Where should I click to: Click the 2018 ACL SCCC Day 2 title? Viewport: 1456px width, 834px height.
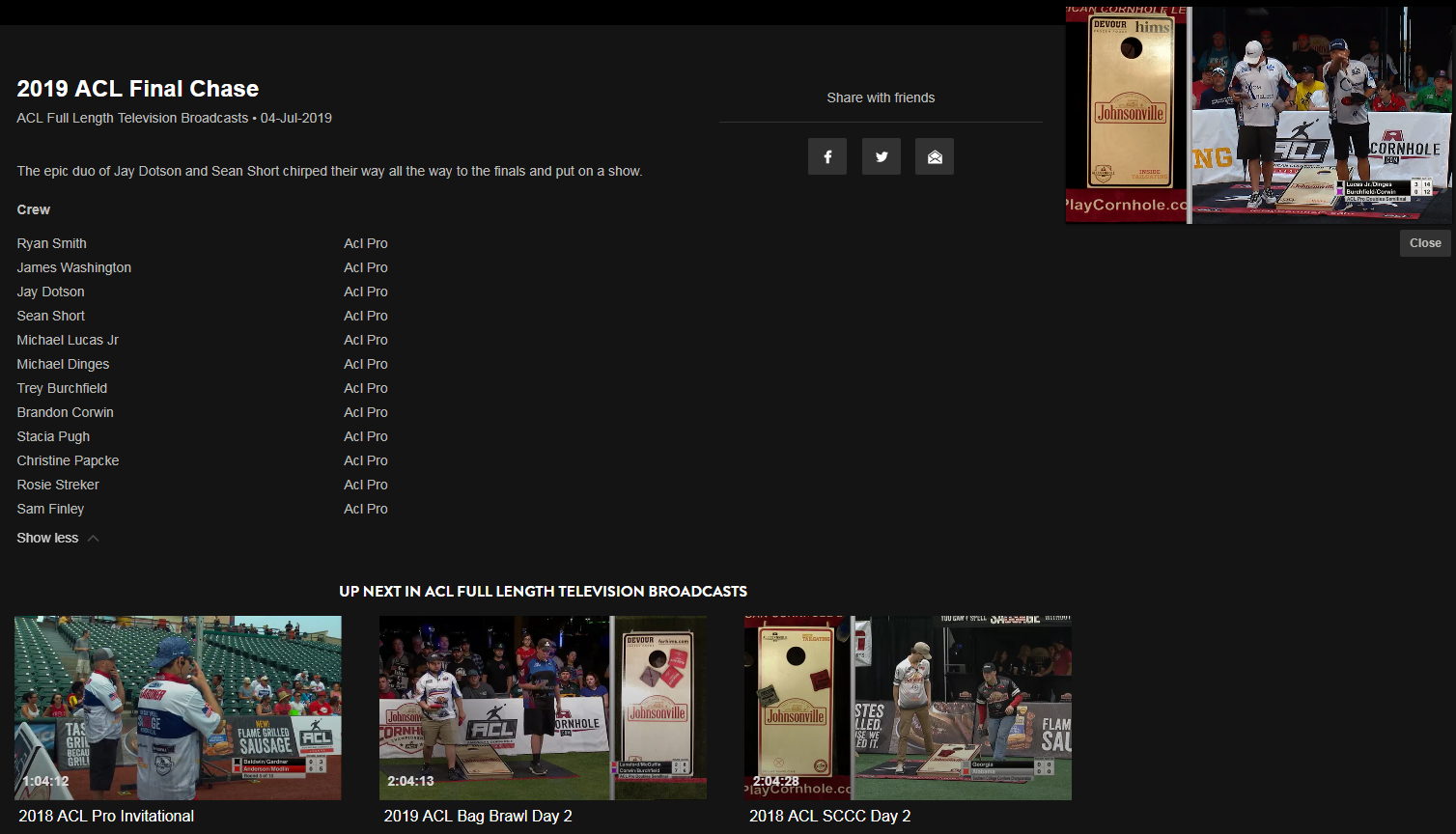[830, 816]
